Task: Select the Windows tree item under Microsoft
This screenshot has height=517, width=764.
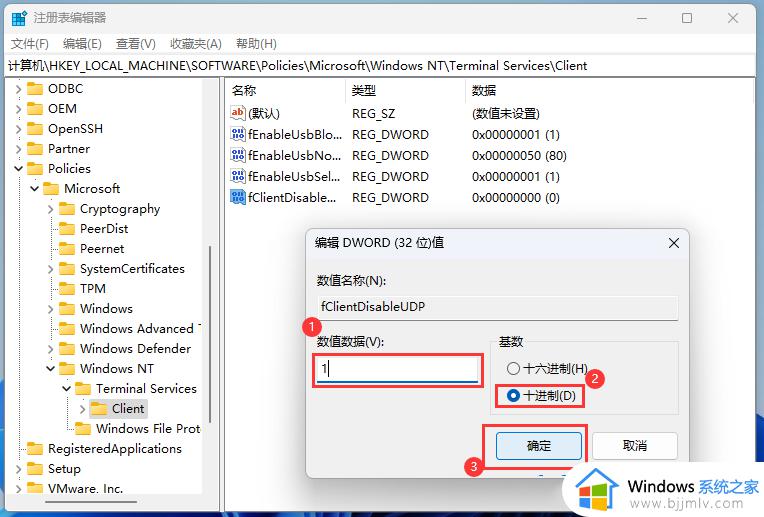Action: point(106,308)
